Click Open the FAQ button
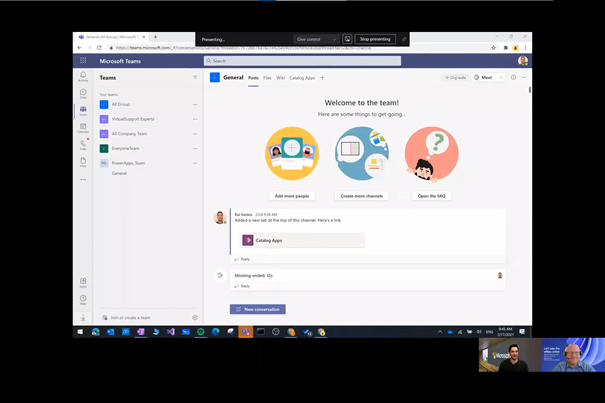 click(431, 196)
